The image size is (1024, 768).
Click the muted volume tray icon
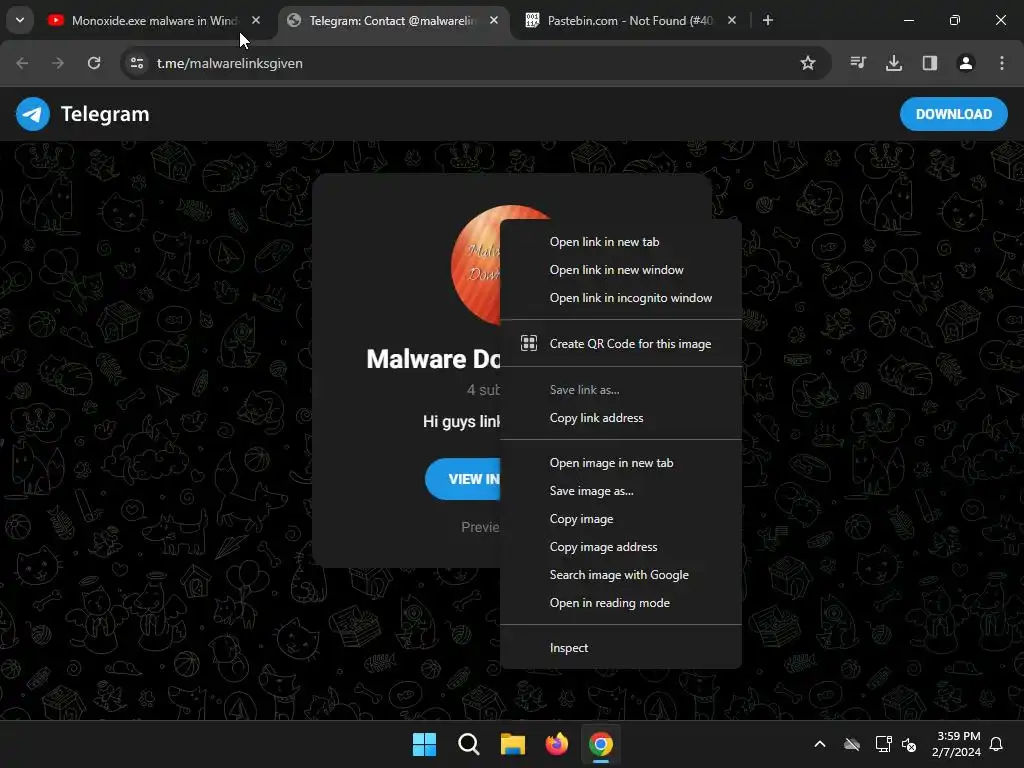pyautogui.click(x=909, y=744)
